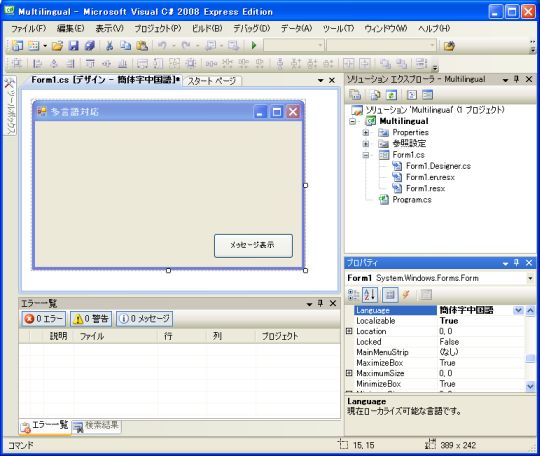Show the Properties page icon in Properties panel

[x=390, y=295]
